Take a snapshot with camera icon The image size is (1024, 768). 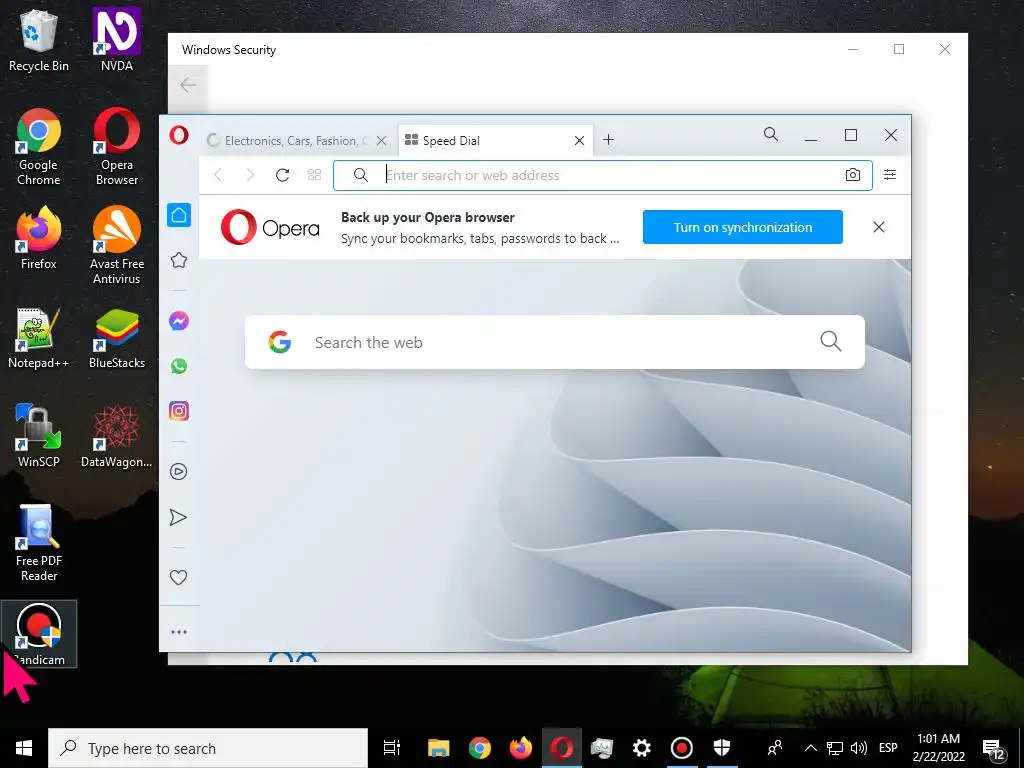[852, 175]
